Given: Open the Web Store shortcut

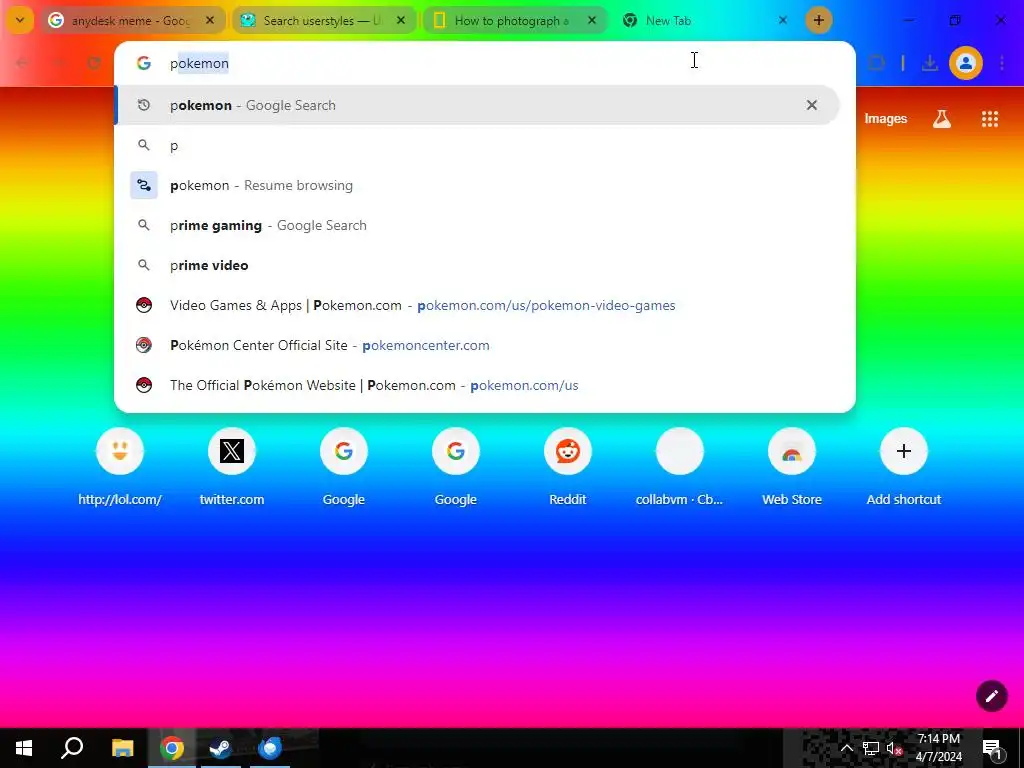Looking at the screenshot, I should (792, 468).
